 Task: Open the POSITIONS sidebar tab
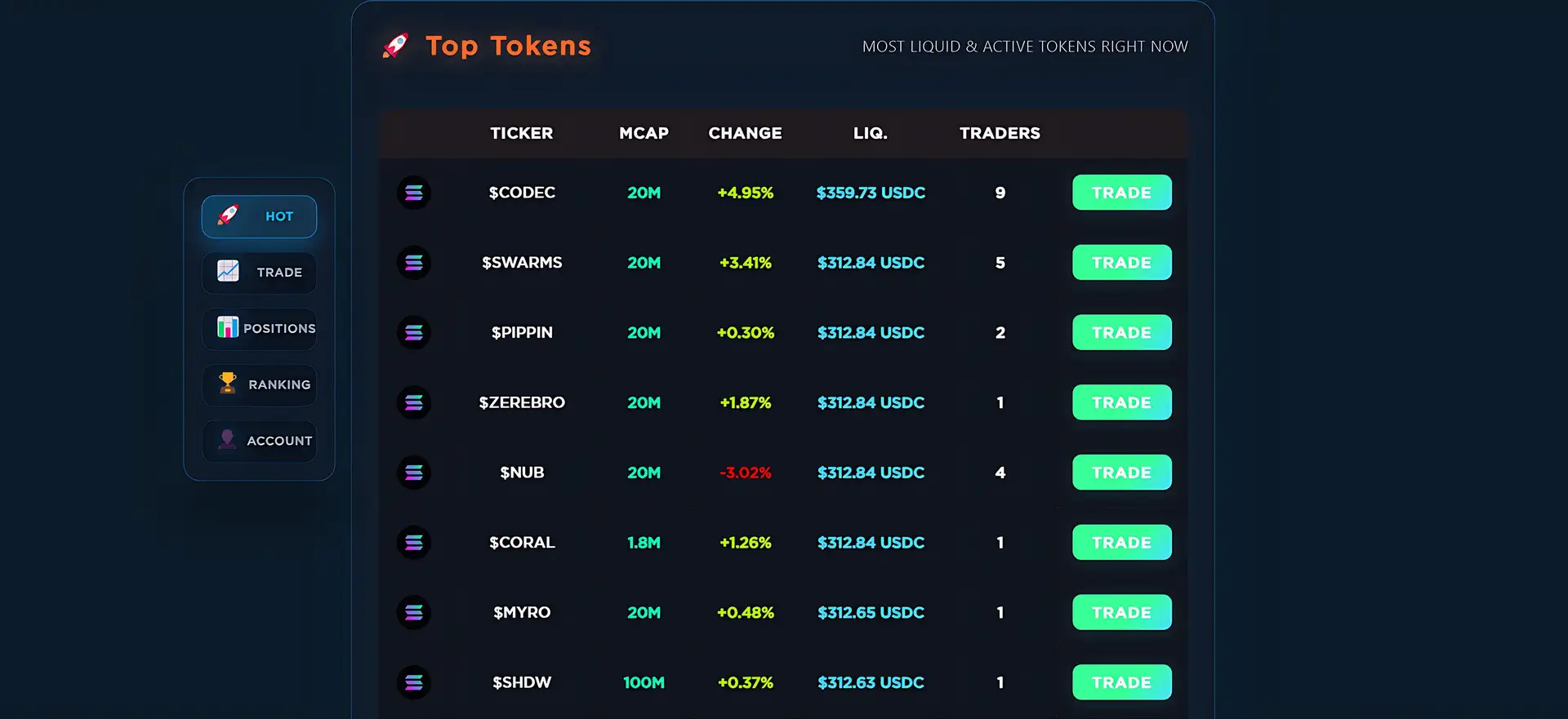click(260, 328)
